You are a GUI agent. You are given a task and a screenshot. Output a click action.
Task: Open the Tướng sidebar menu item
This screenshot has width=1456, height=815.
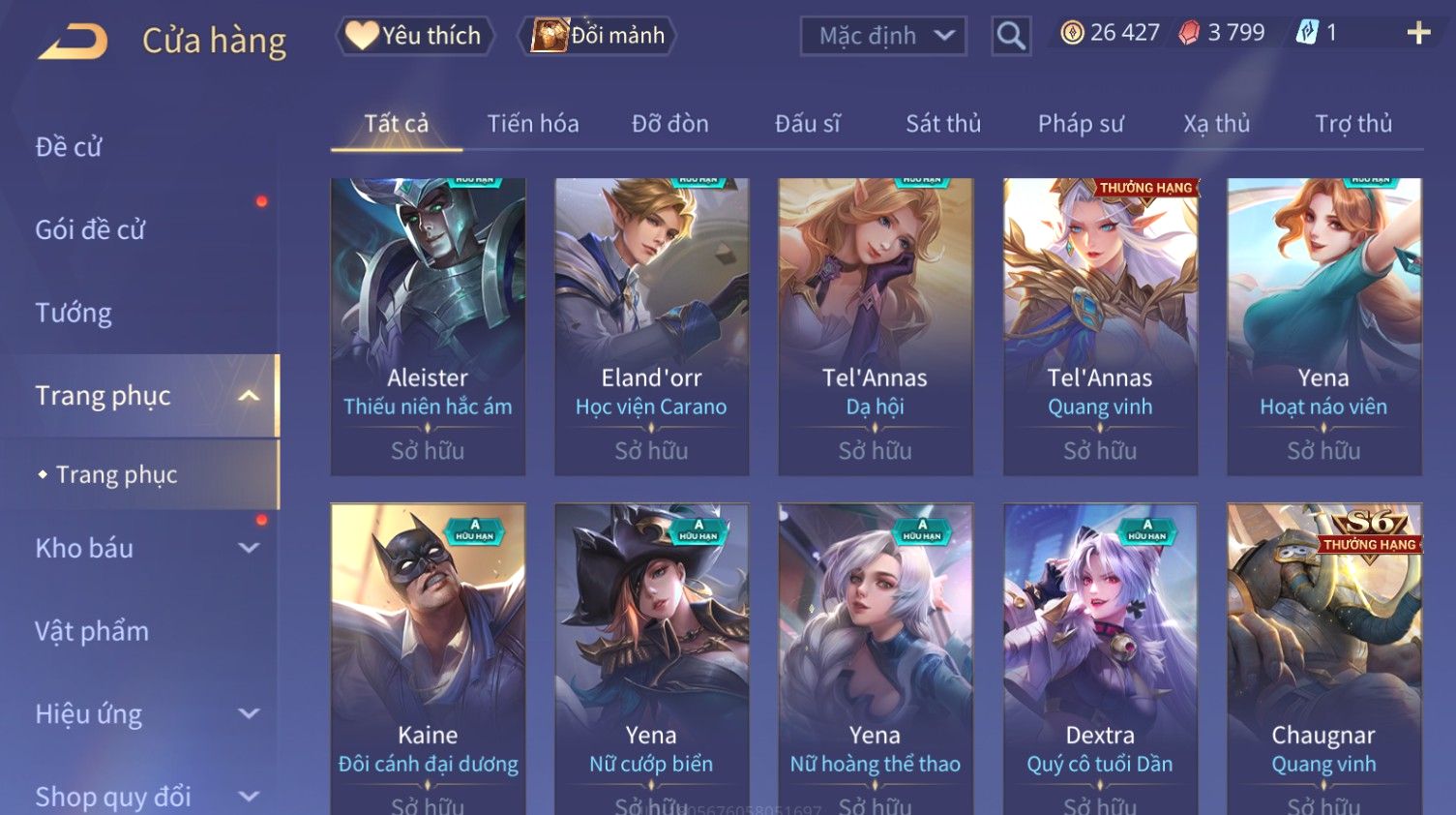(x=74, y=313)
